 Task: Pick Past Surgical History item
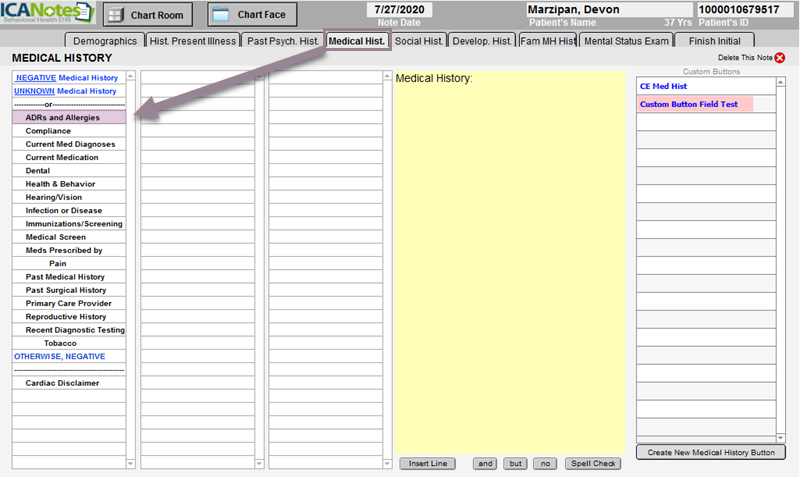(66, 290)
